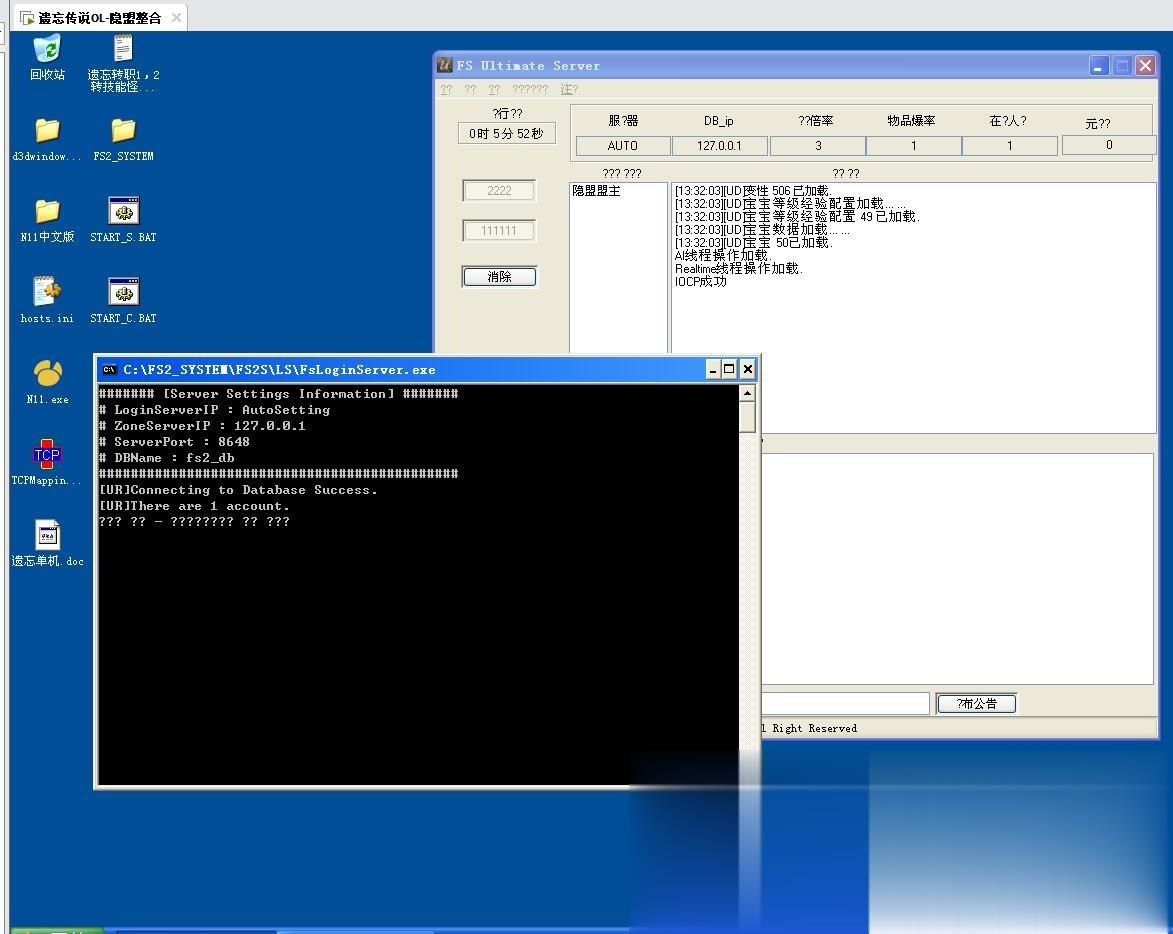Open the third ?? menu in FS Ultimate Server
Image resolution: width=1173 pixels, height=934 pixels.
click(494, 90)
